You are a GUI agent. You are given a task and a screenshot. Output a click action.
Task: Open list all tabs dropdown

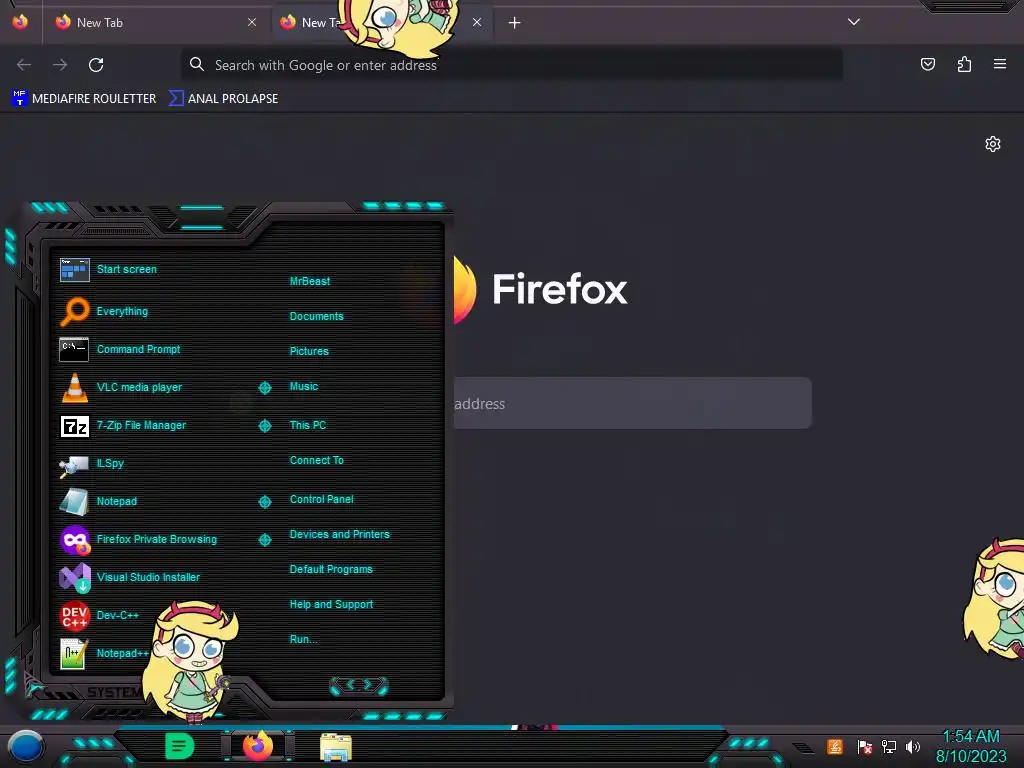854,22
